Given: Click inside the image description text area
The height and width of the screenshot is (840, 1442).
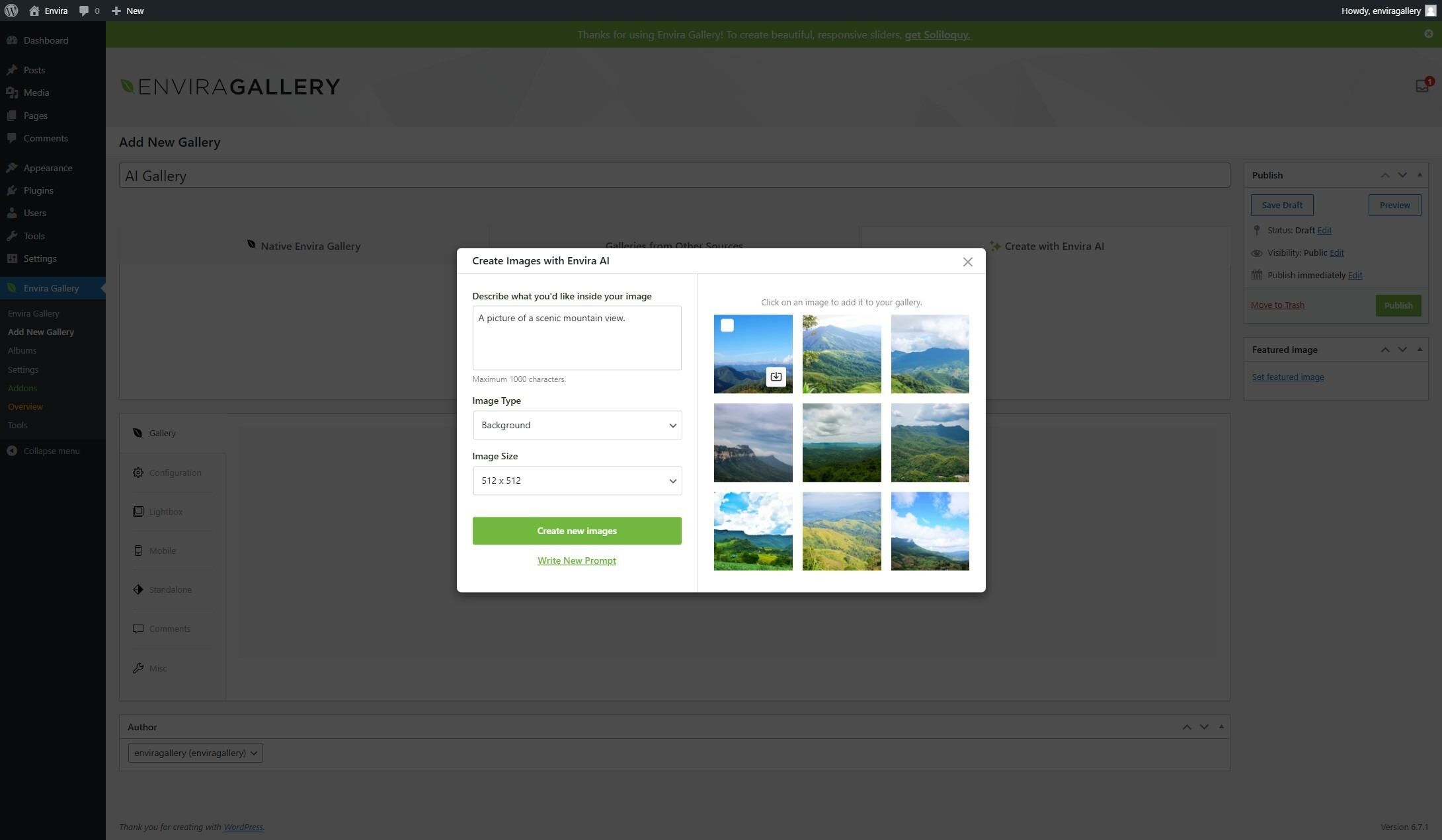Looking at the screenshot, I should (576, 337).
